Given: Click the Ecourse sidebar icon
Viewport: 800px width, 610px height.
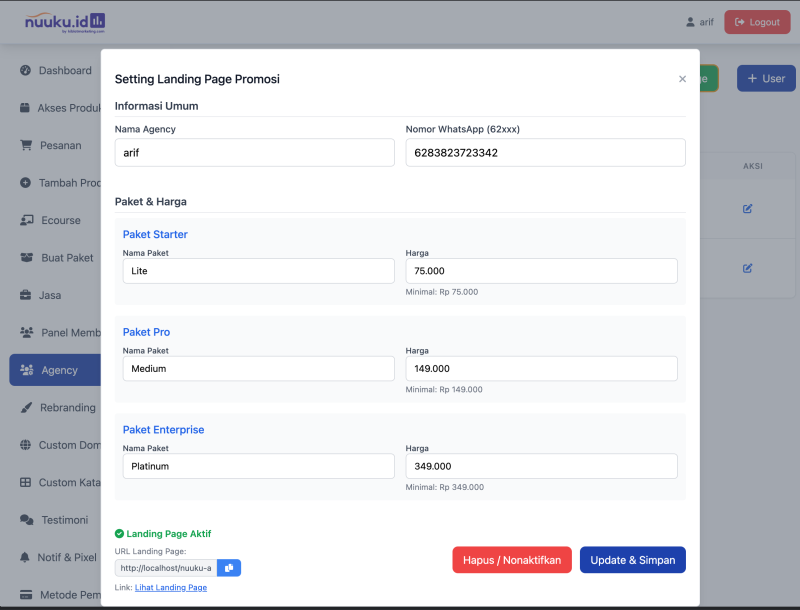Looking at the screenshot, I should tap(26, 220).
